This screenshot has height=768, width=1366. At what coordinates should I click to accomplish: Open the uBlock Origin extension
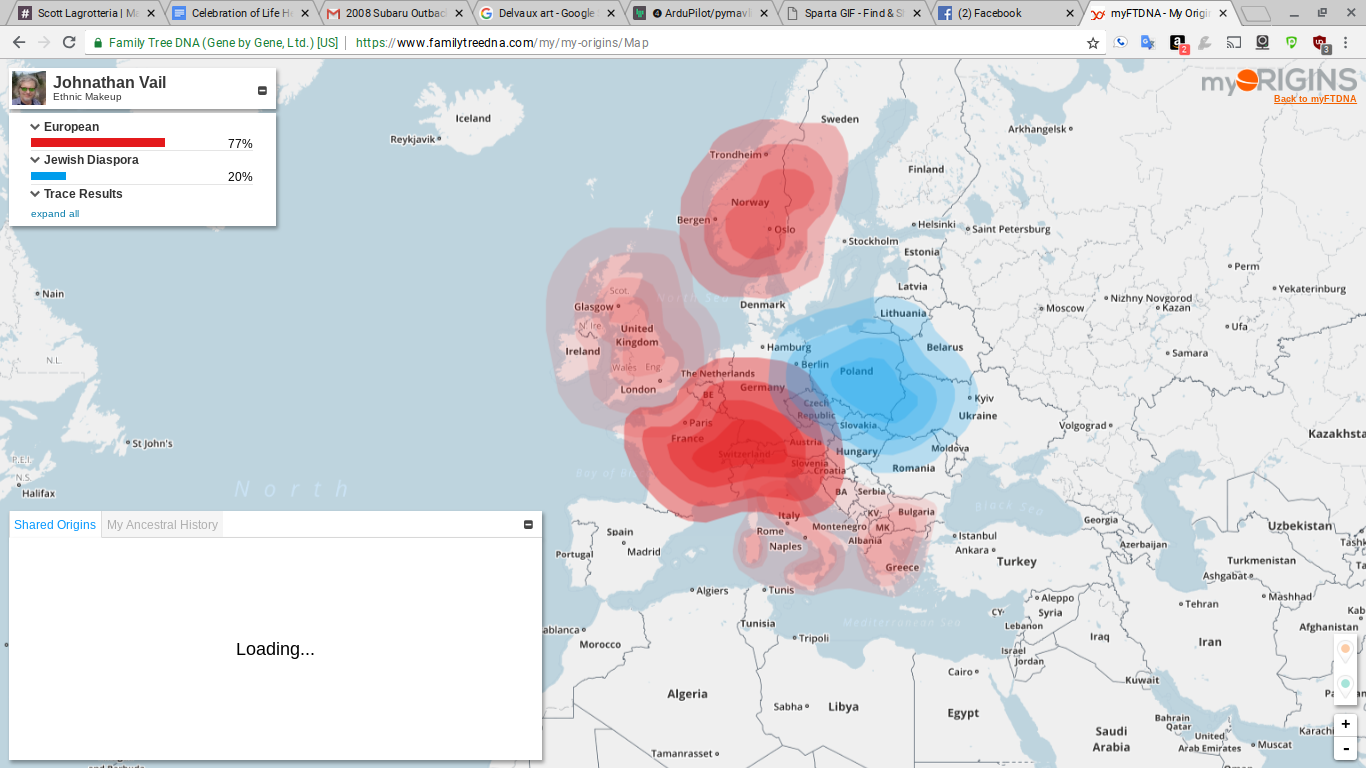click(1320, 43)
